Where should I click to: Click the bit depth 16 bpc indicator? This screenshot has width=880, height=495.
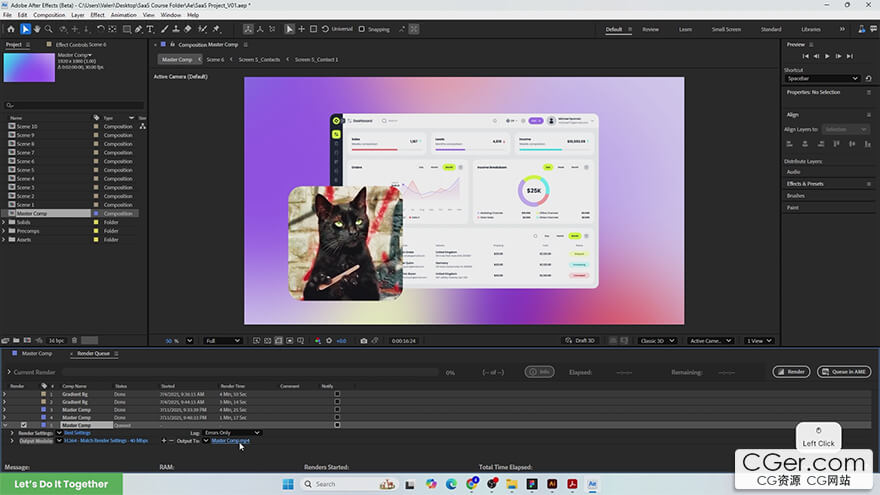point(56,341)
